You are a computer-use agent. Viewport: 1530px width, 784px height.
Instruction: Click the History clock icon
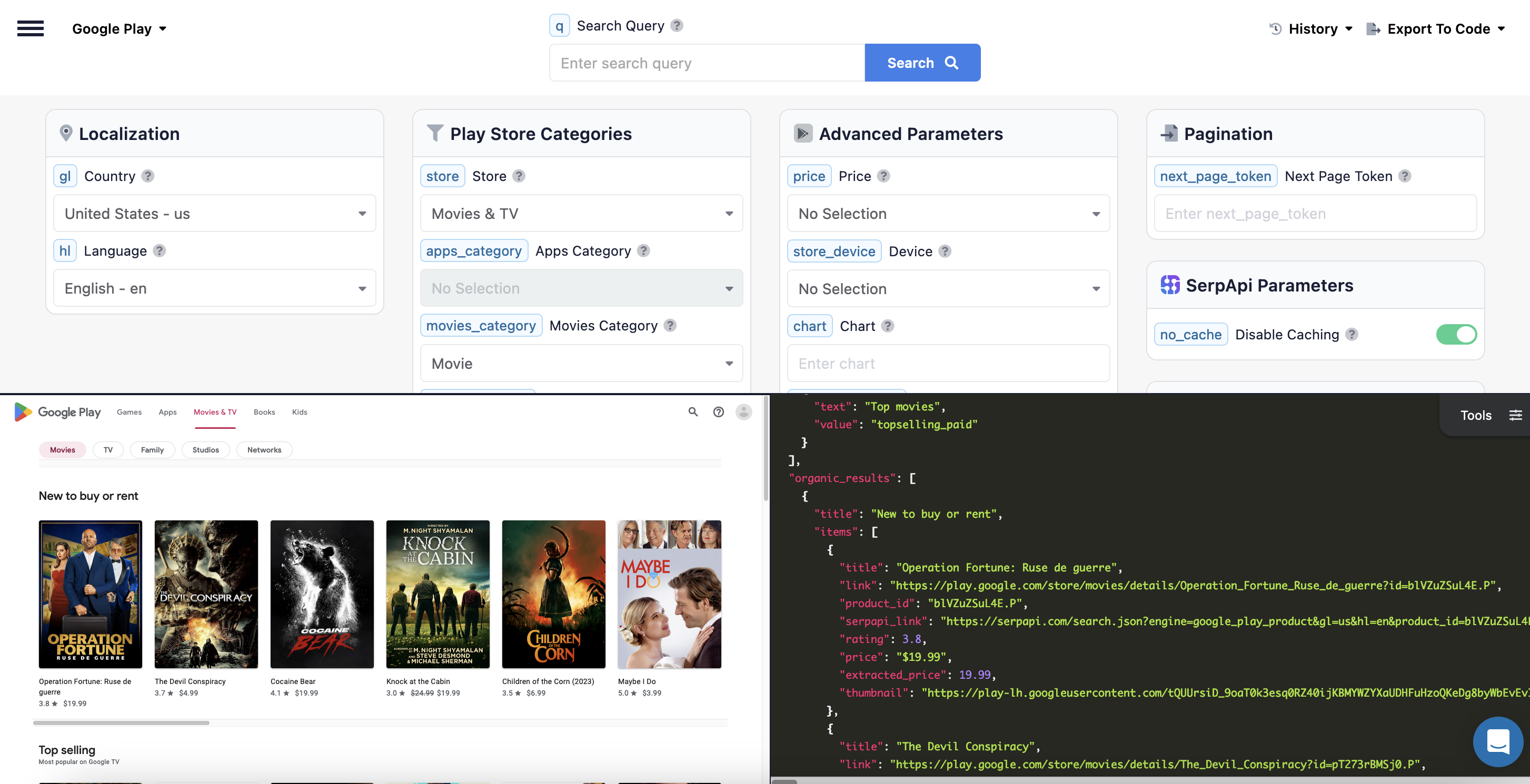pos(1275,28)
